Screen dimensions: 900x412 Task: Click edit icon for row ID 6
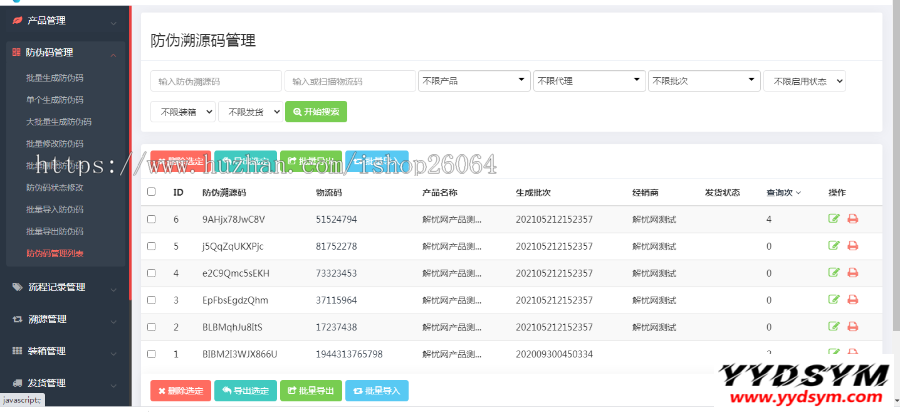click(834, 219)
